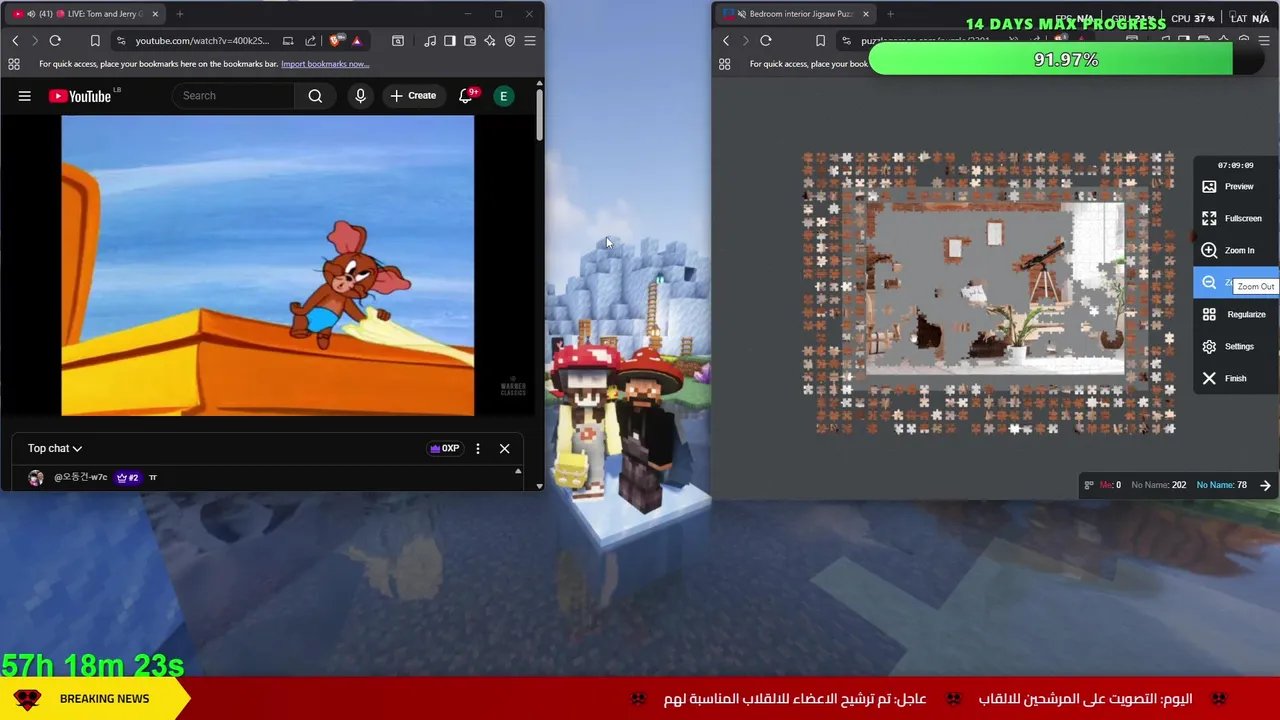
Task: Open YouTube notifications bell
Action: [466, 96]
